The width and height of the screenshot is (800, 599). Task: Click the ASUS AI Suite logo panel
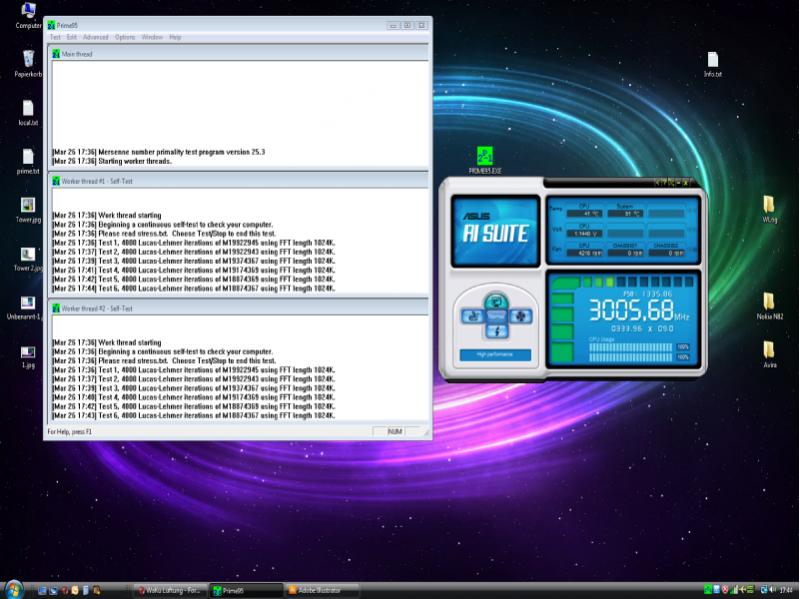(495, 231)
